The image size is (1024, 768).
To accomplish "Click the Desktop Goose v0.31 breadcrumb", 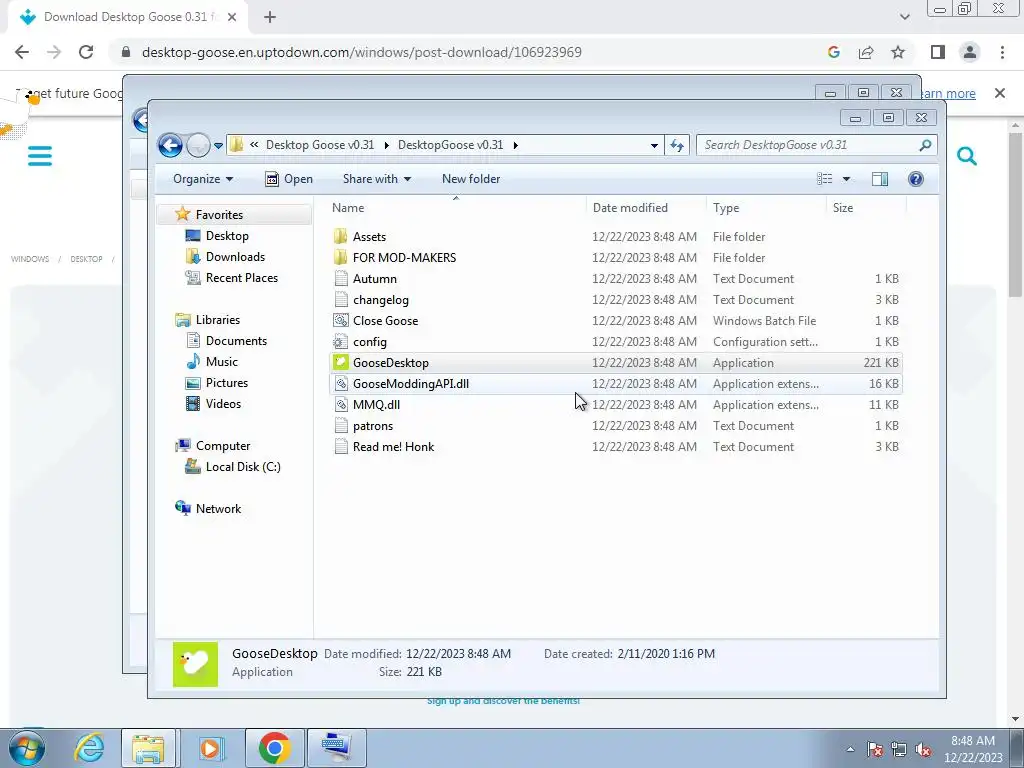I will 320,145.
